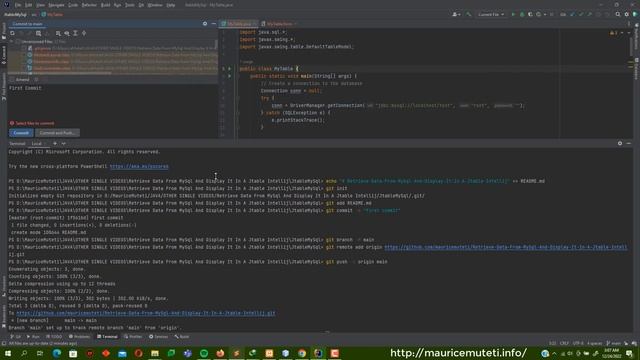The width and height of the screenshot is (640, 360).
Task: Open the Git menu
Action: [141, 5]
